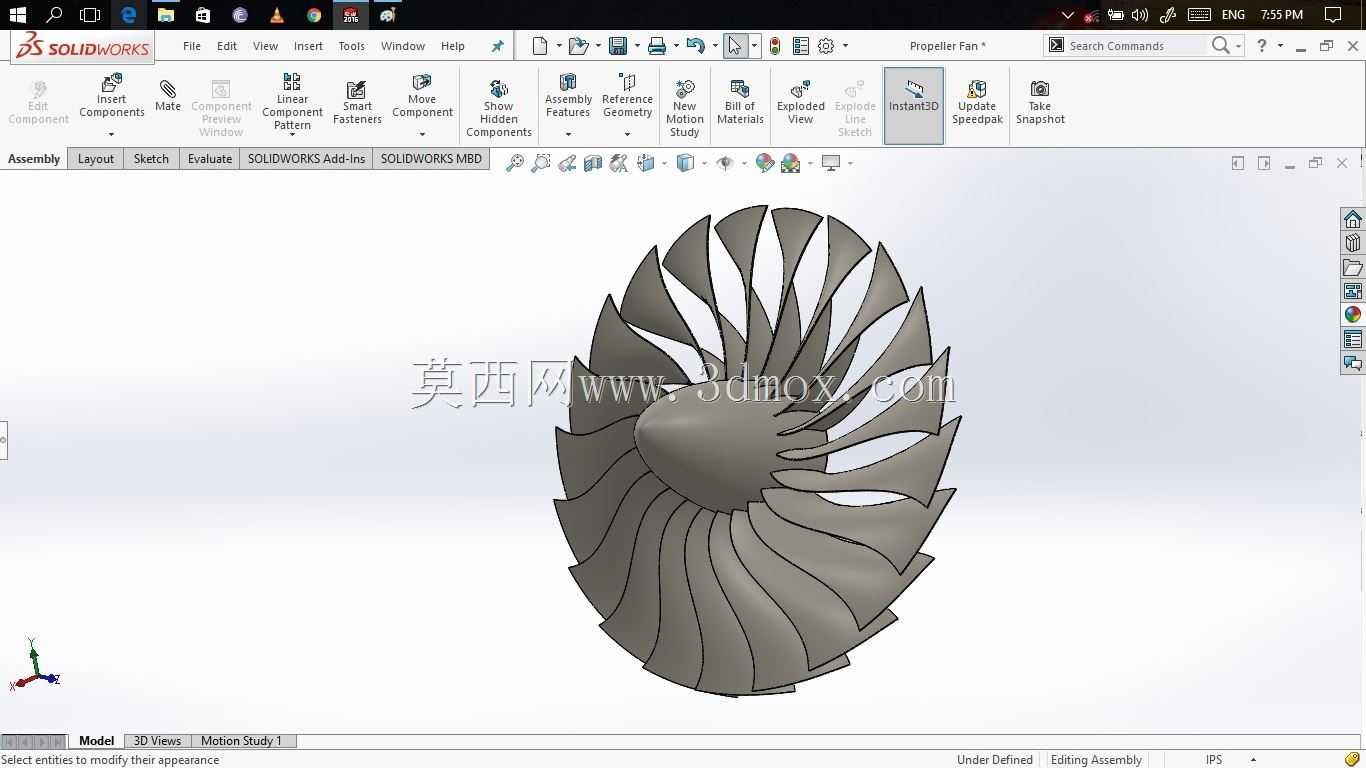Open the Appearances task pane tab
1366x768 pixels.
point(1353,315)
